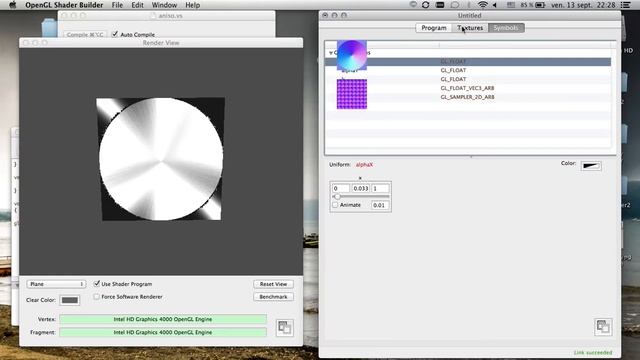Click the Color well in Symbols panel
The image size is (640, 360).
click(591, 165)
